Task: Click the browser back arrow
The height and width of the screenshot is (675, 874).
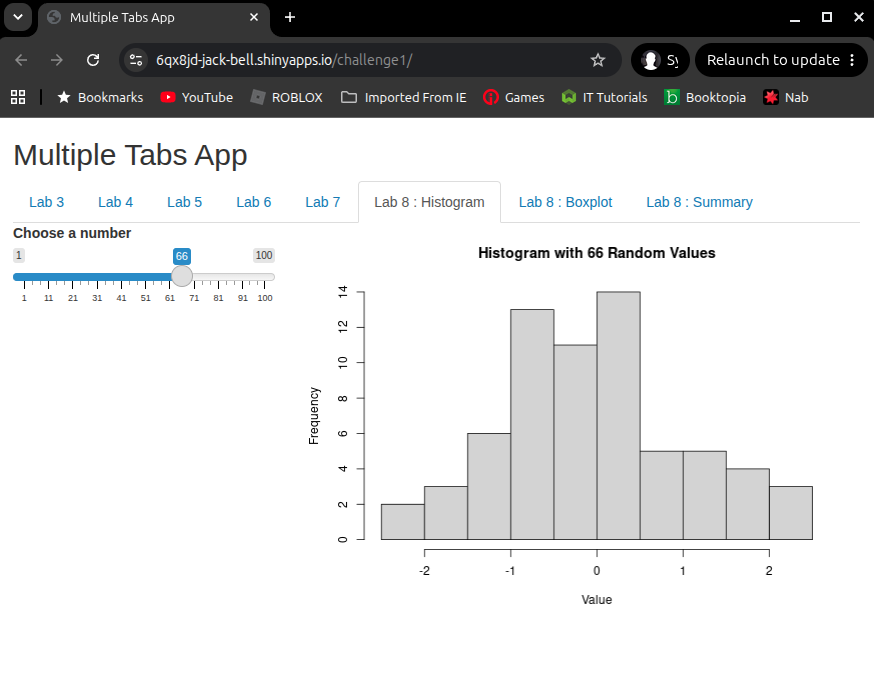Action: (21, 60)
